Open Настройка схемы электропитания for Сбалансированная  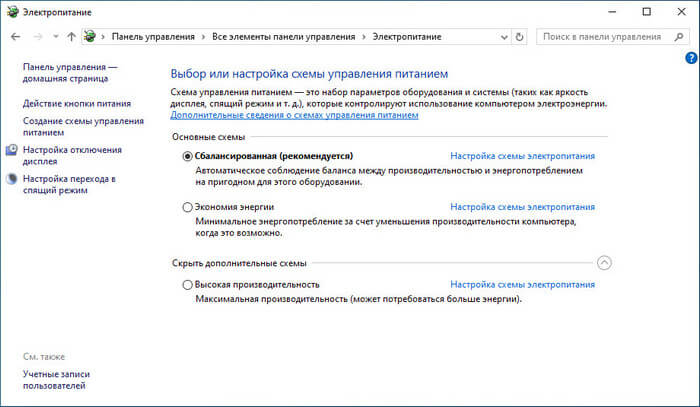[x=522, y=156]
